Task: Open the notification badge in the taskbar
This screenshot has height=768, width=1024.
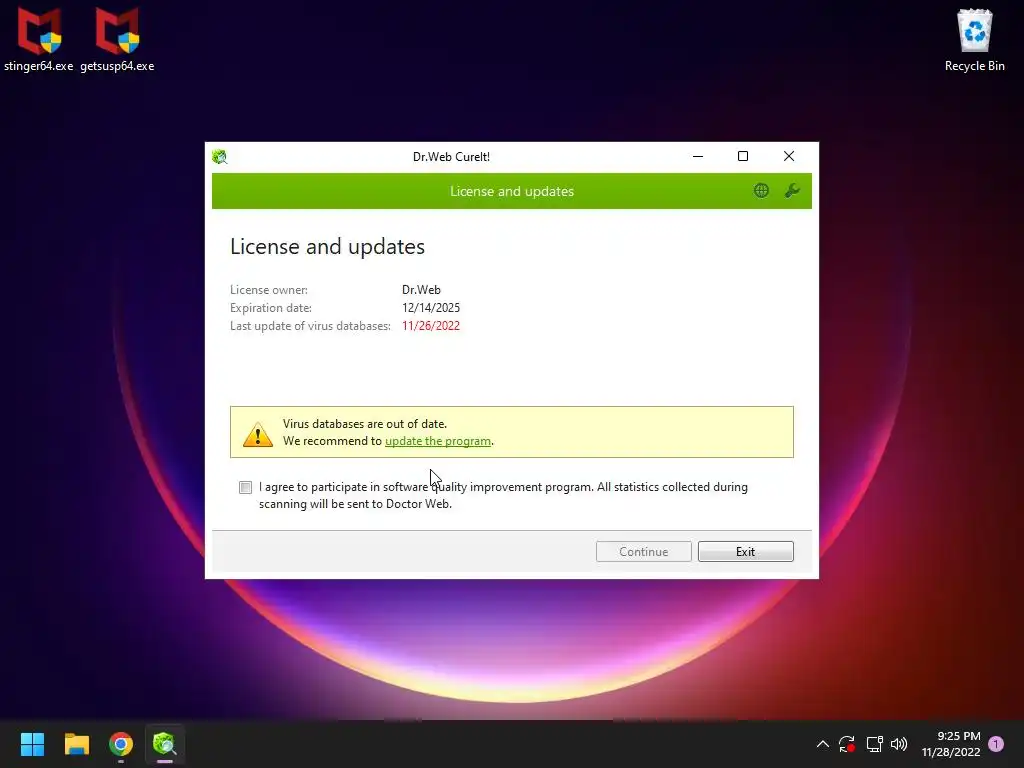Action: pos(996,744)
